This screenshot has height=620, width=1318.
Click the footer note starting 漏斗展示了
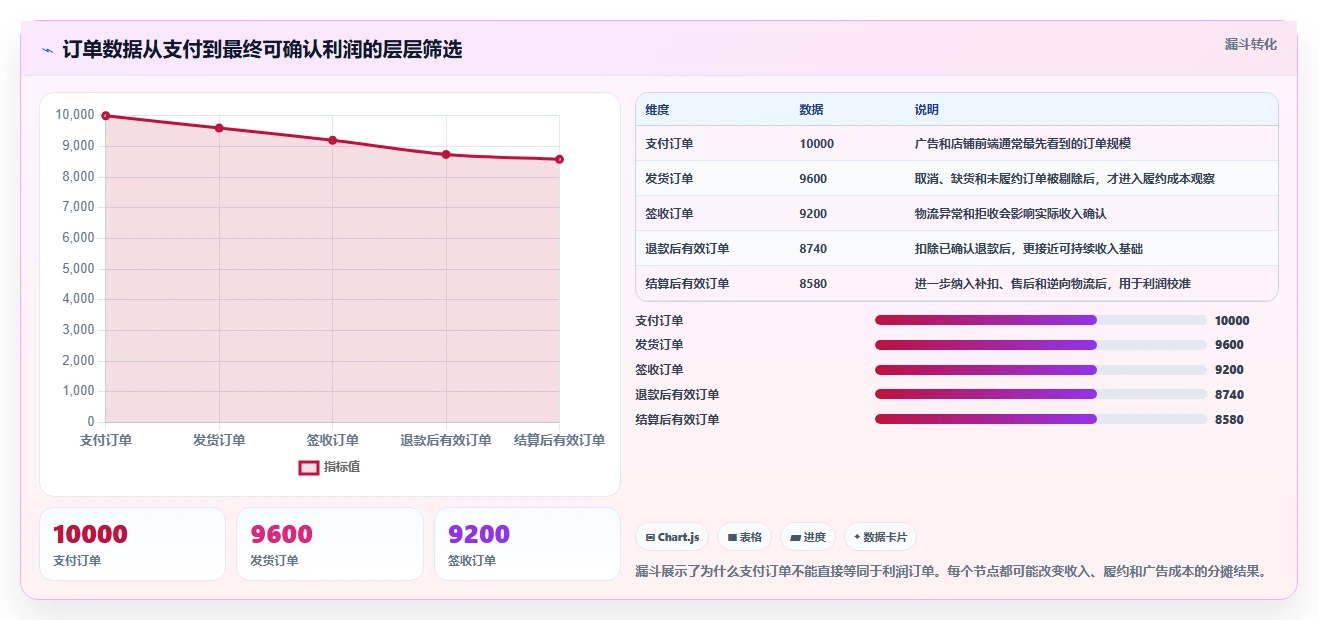952,572
